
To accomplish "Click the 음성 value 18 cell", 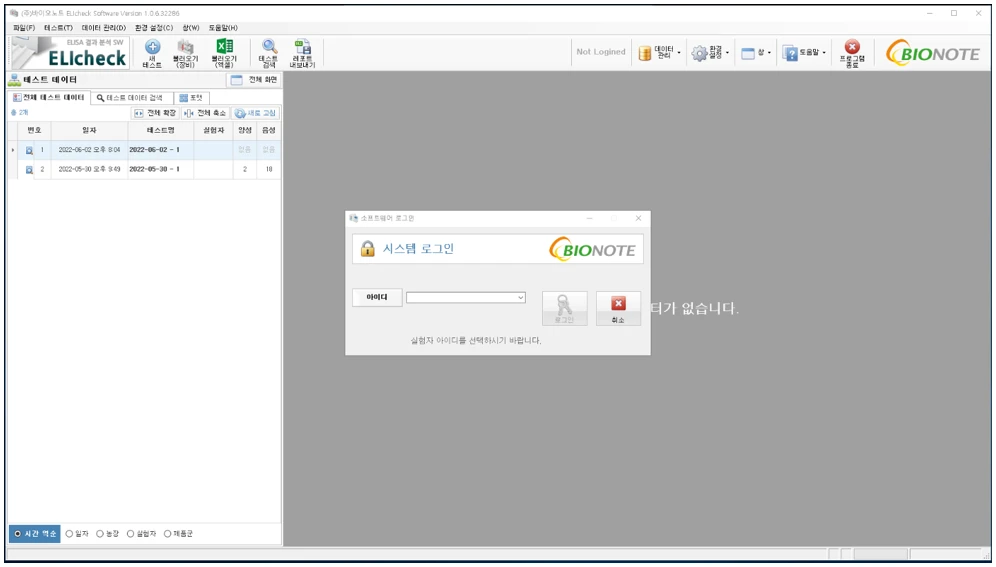I will [269, 170].
